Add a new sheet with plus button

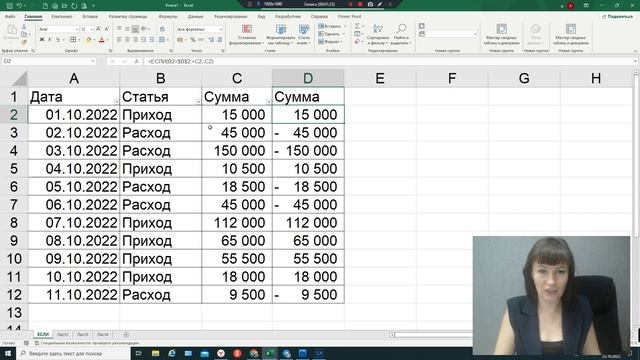pos(126,335)
